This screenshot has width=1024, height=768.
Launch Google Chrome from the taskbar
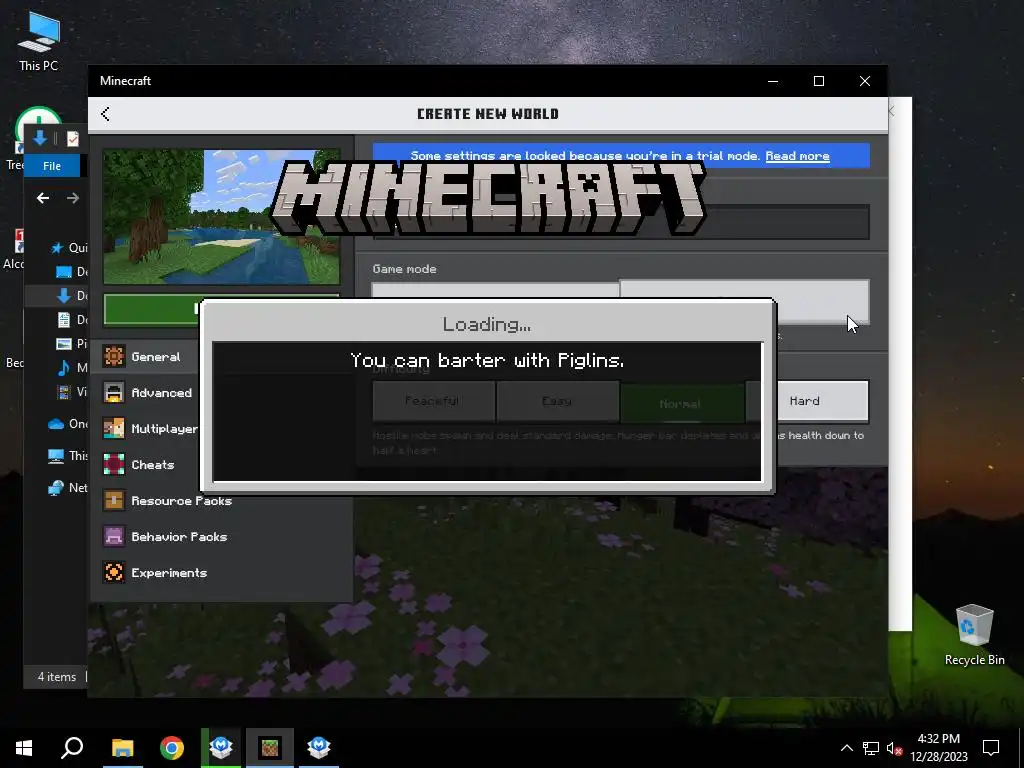[172, 748]
